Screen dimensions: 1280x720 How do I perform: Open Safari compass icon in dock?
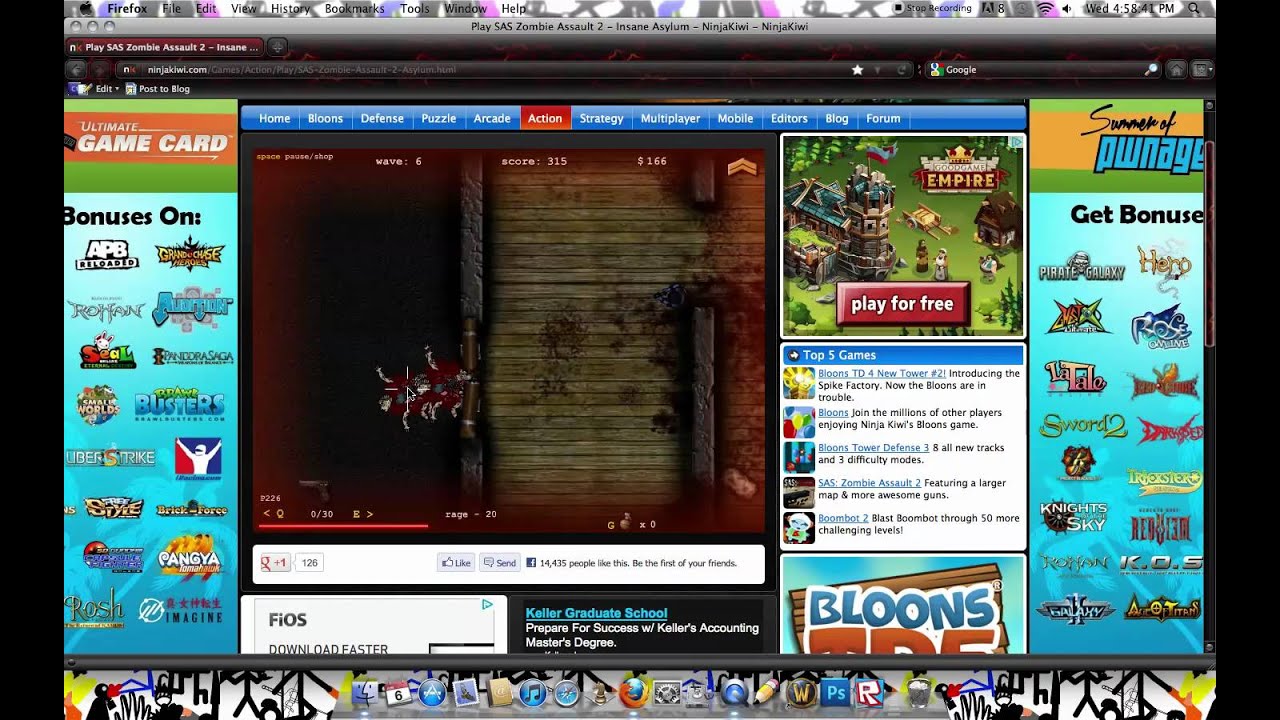pyautogui.click(x=566, y=692)
